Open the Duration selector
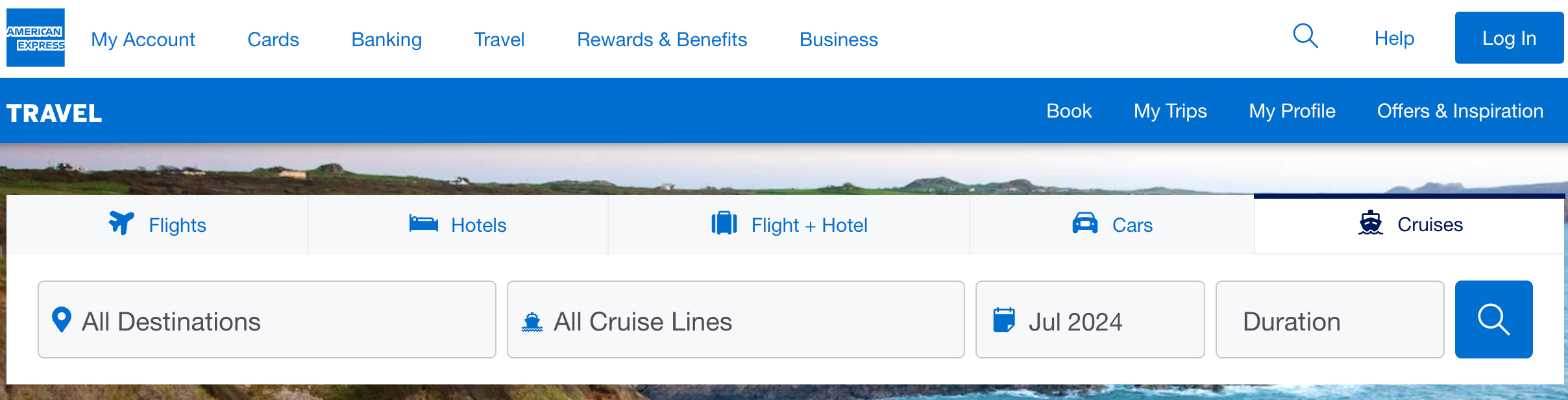 pyautogui.click(x=1330, y=319)
